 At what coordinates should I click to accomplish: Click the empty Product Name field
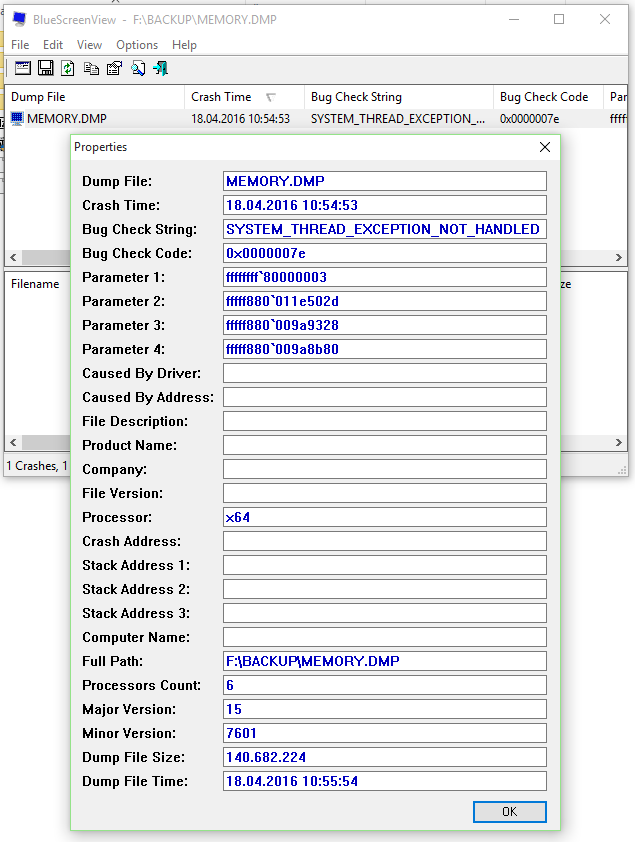point(385,445)
